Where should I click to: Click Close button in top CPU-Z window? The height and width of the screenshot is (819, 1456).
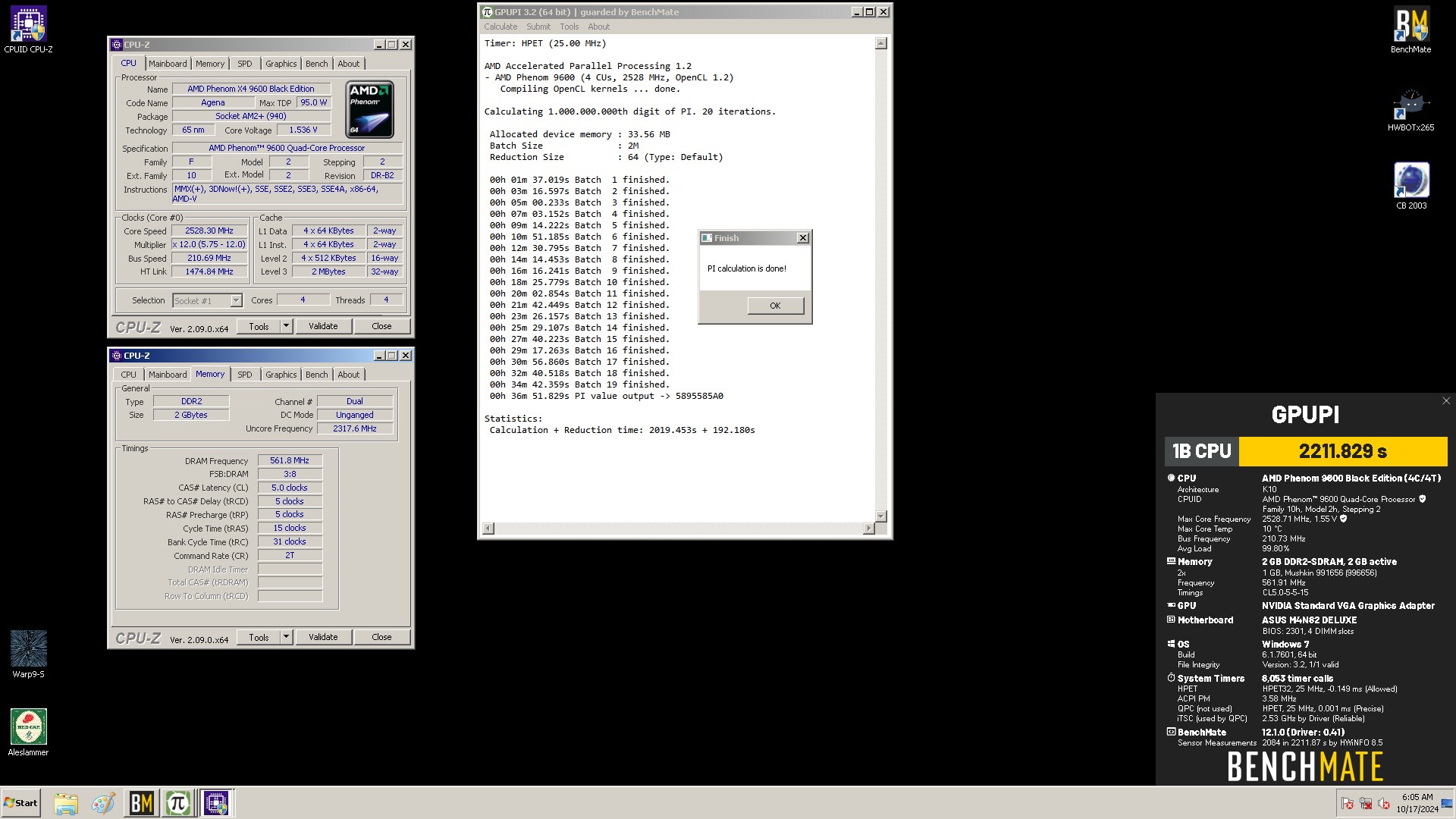pyautogui.click(x=381, y=326)
